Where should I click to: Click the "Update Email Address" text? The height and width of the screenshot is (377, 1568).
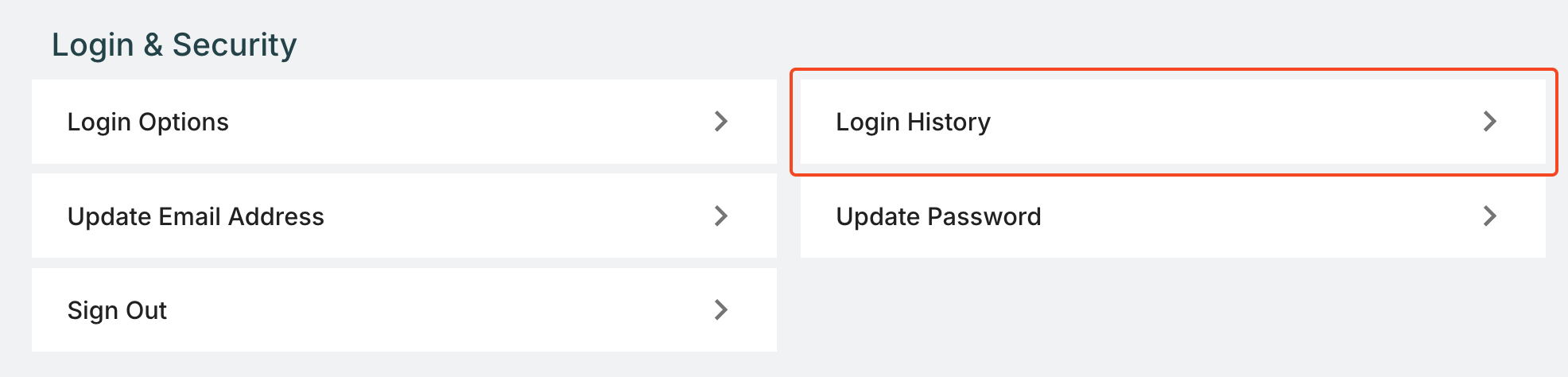pos(196,216)
